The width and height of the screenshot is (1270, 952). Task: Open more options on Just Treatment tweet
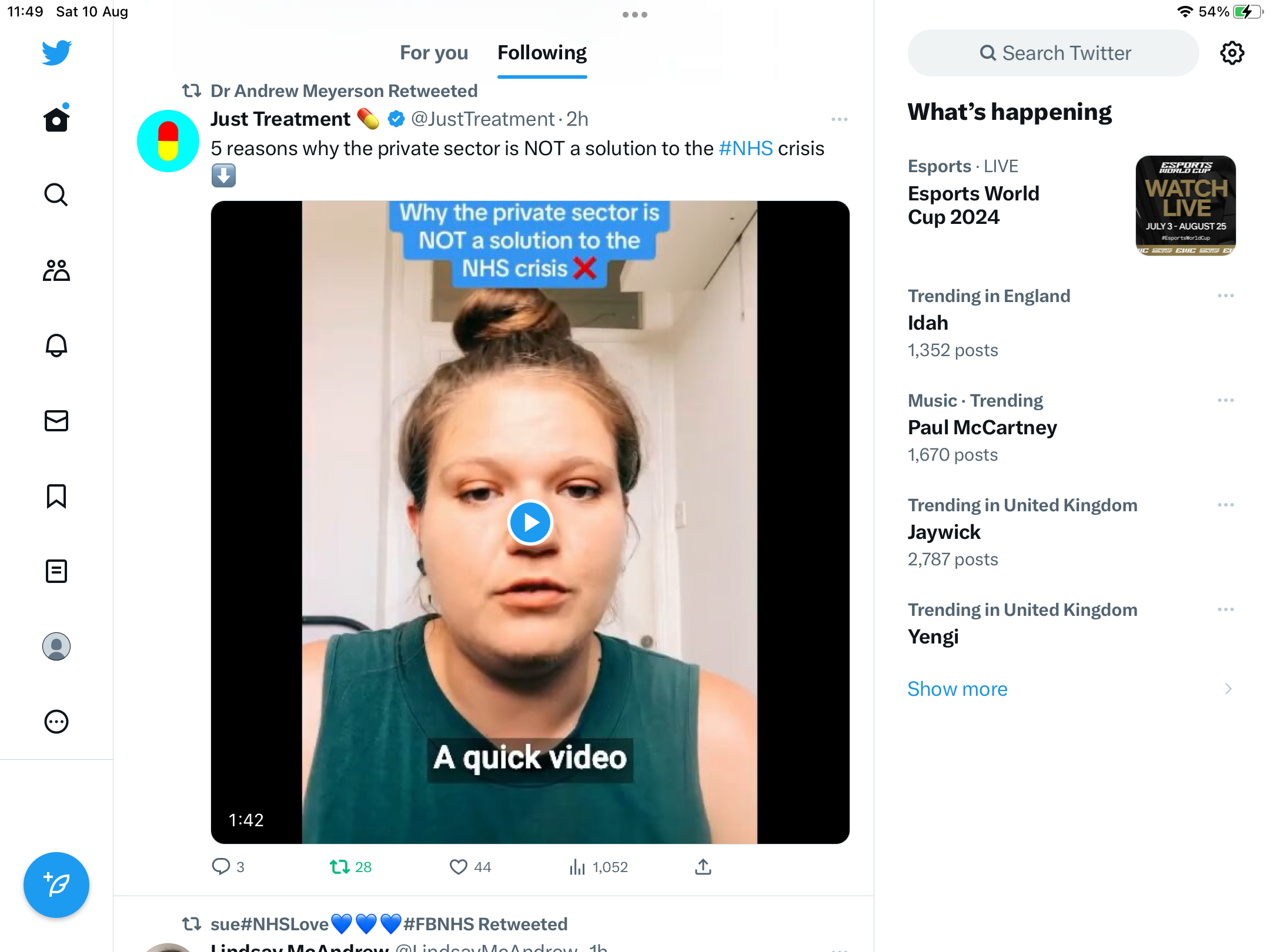point(839,119)
